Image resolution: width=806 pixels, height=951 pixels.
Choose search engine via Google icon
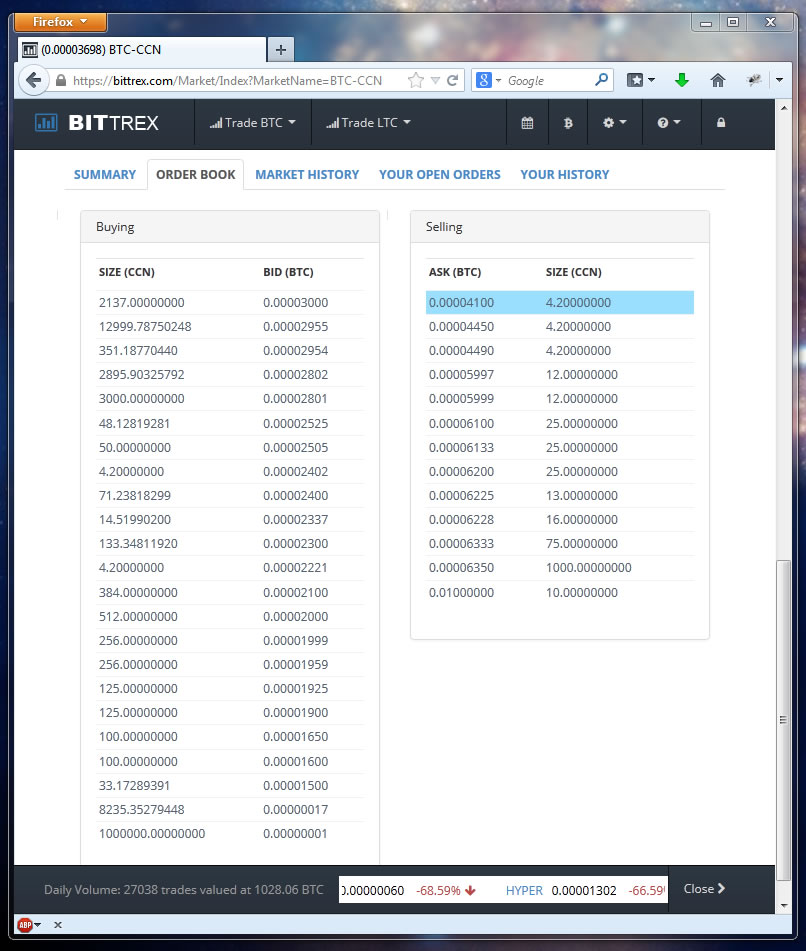484,80
